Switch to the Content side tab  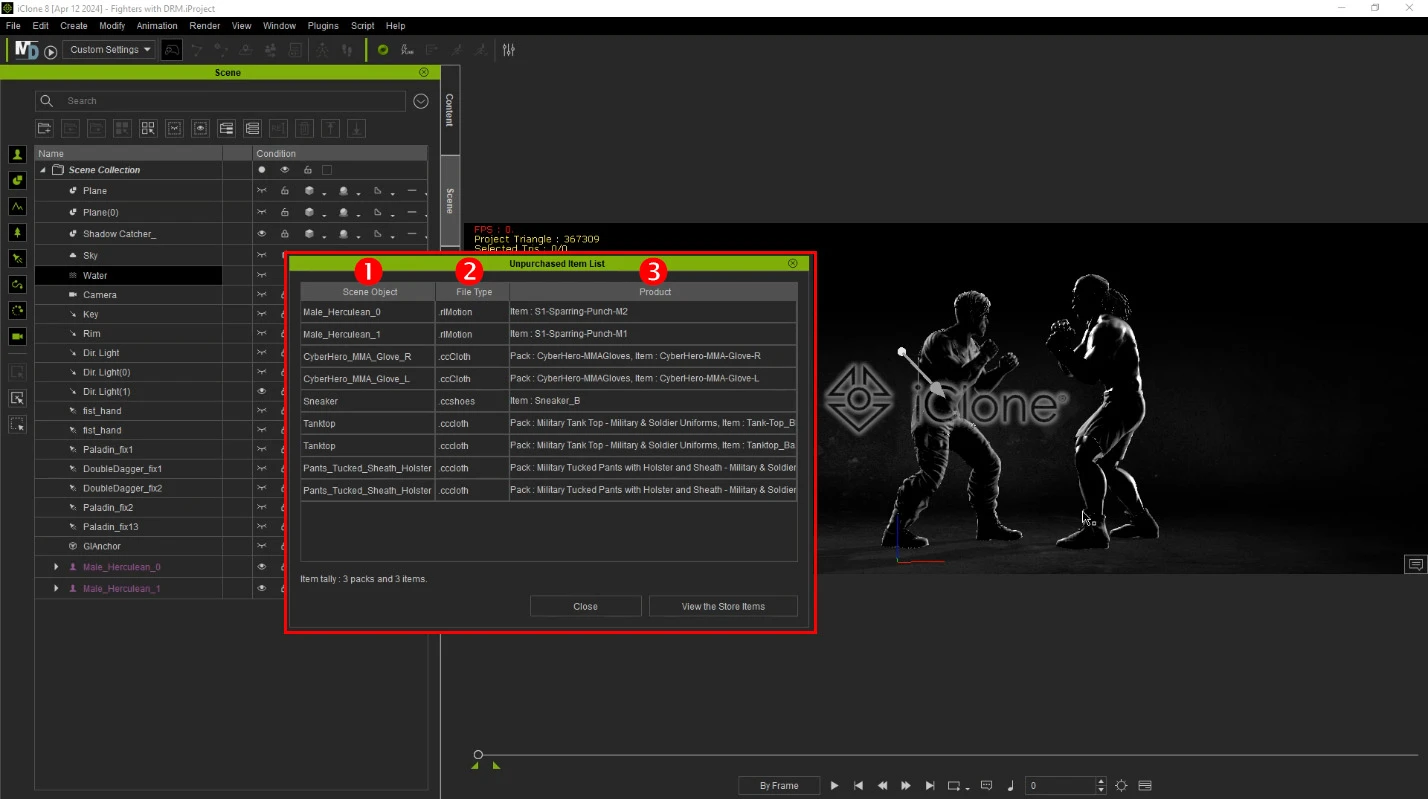click(449, 110)
